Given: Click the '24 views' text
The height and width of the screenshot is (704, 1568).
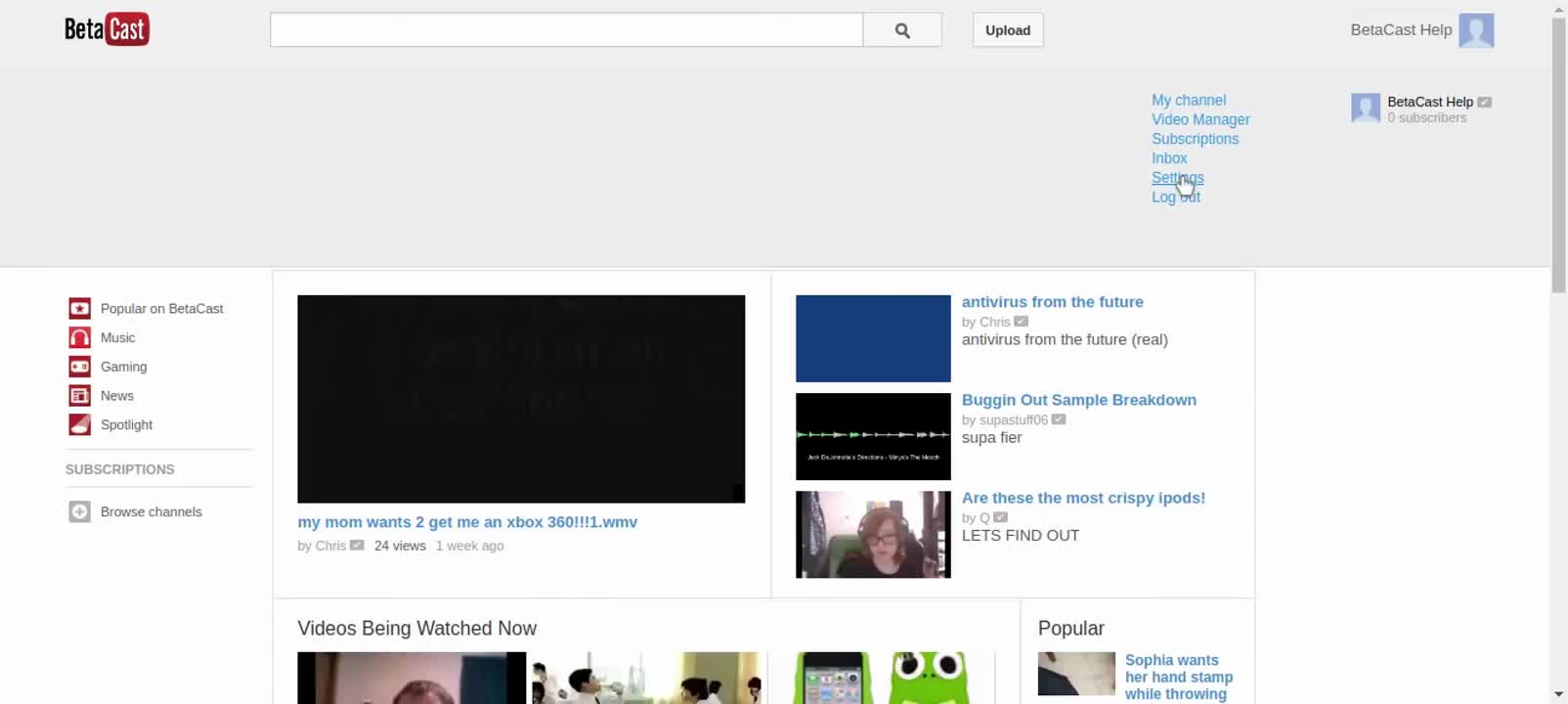Looking at the screenshot, I should pyautogui.click(x=400, y=546).
